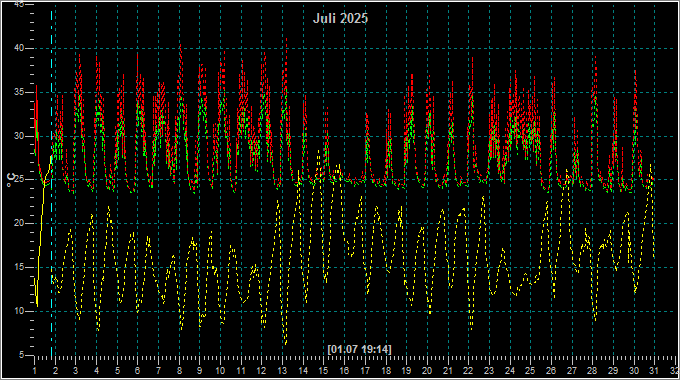
Task: Select day 22 on the x-axis
Action: coord(468,371)
